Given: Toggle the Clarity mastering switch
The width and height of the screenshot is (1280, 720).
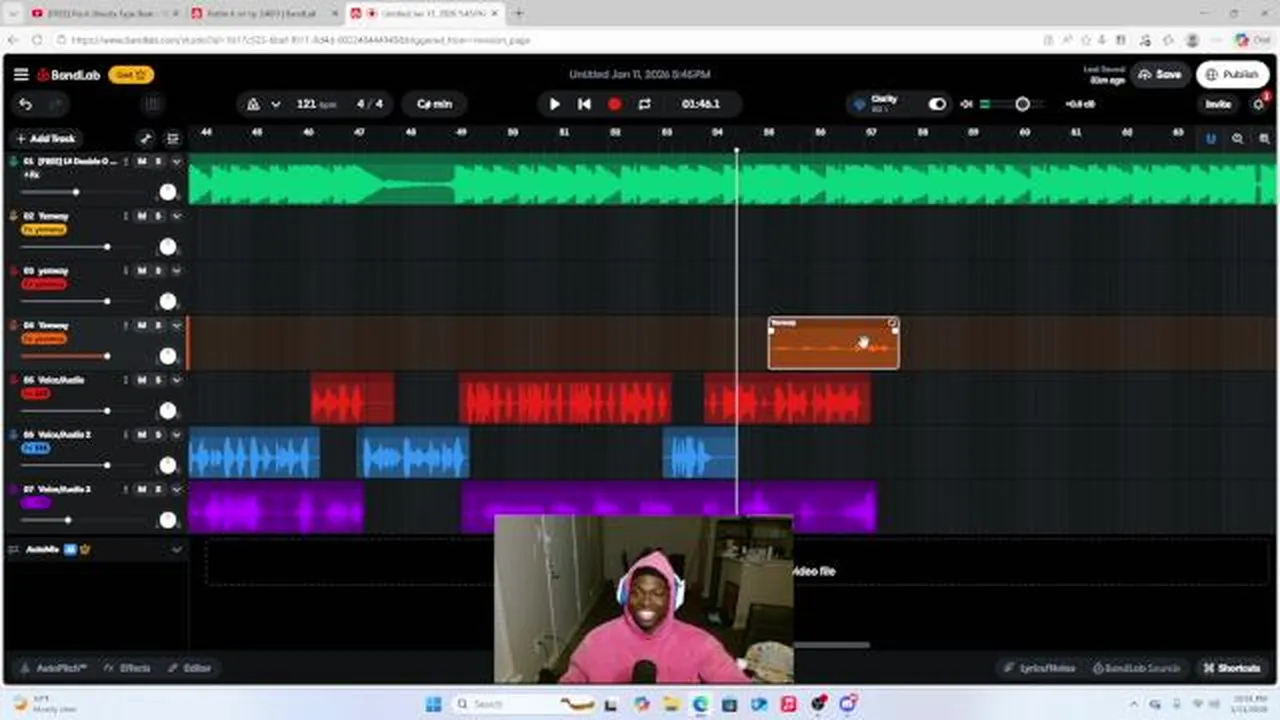Looking at the screenshot, I should [x=936, y=104].
